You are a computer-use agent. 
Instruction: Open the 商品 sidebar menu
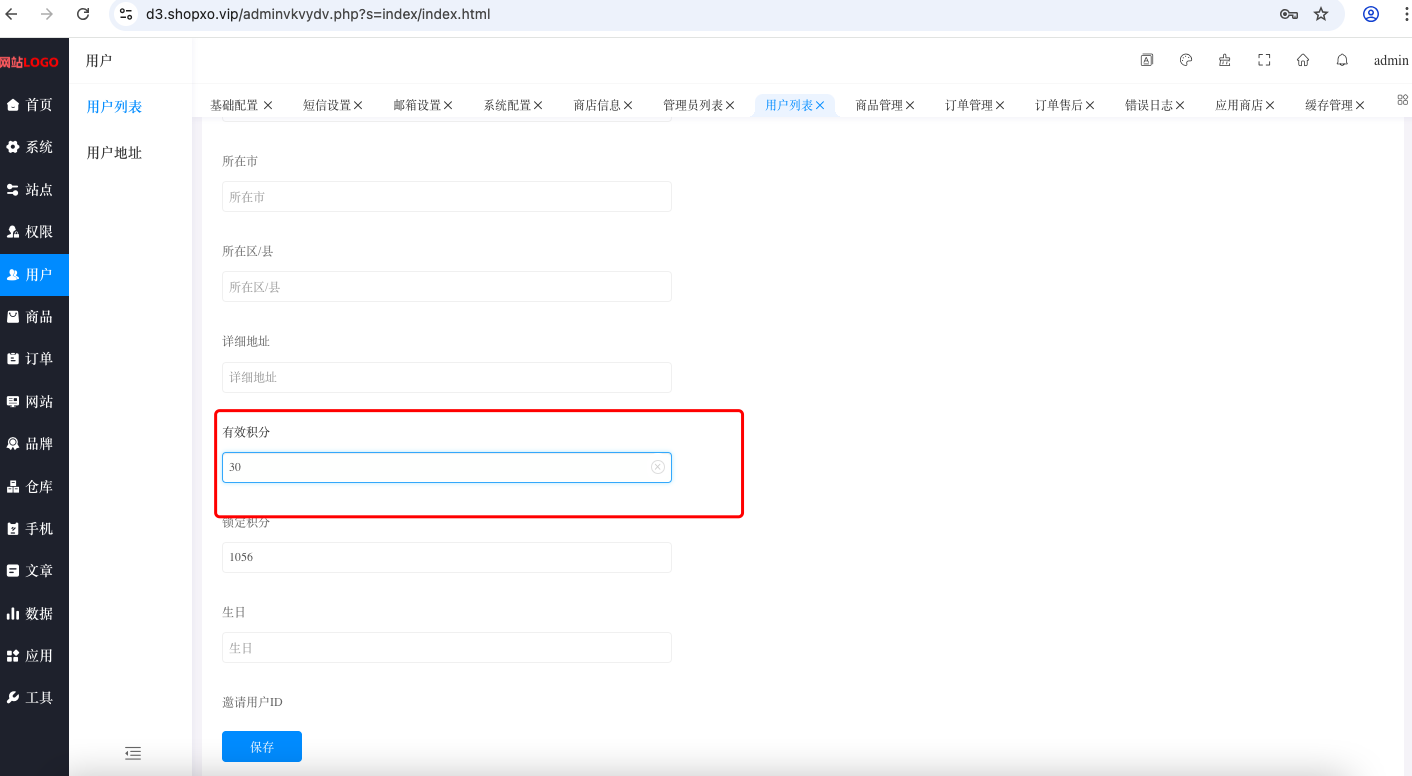[34, 317]
